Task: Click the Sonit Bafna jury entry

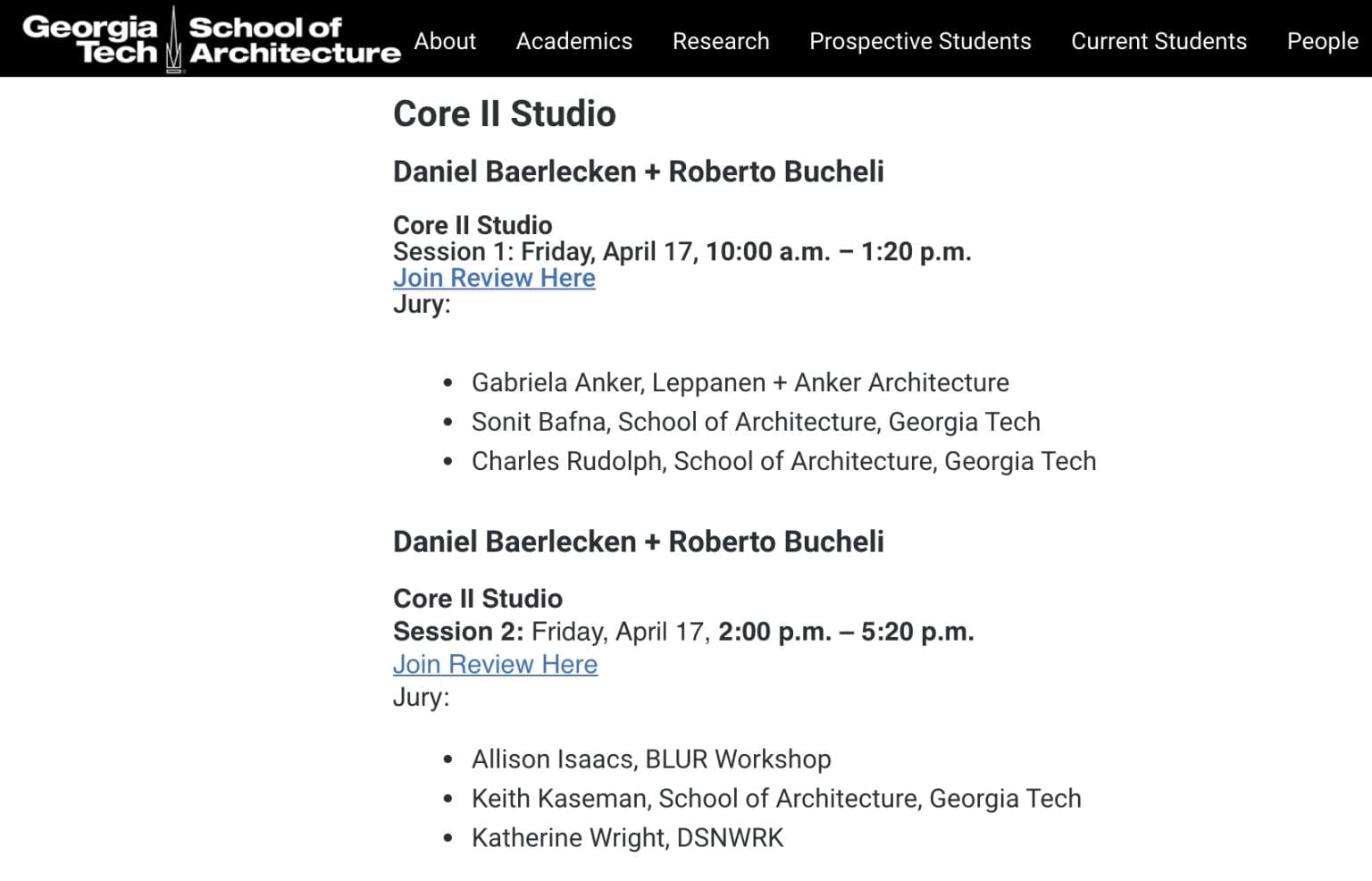Action: [756, 422]
